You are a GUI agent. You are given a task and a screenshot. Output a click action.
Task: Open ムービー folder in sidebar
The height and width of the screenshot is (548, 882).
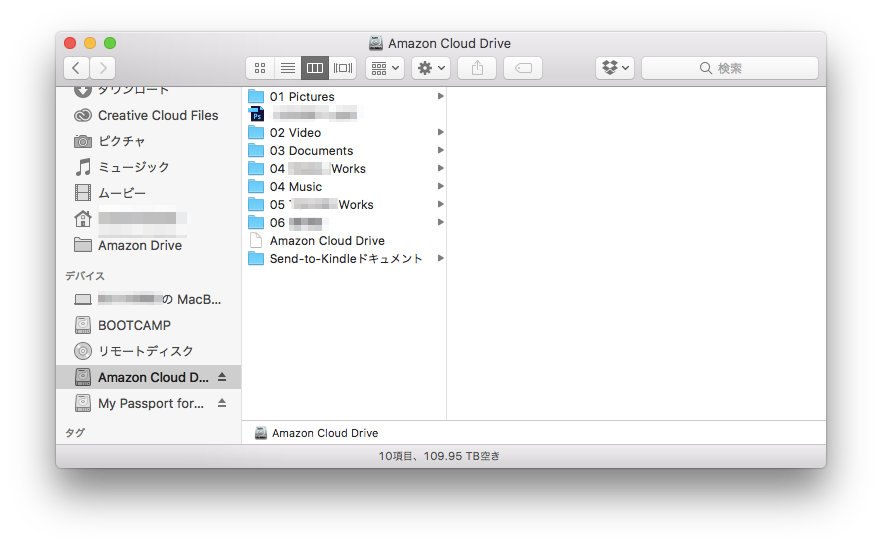pos(148,193)
